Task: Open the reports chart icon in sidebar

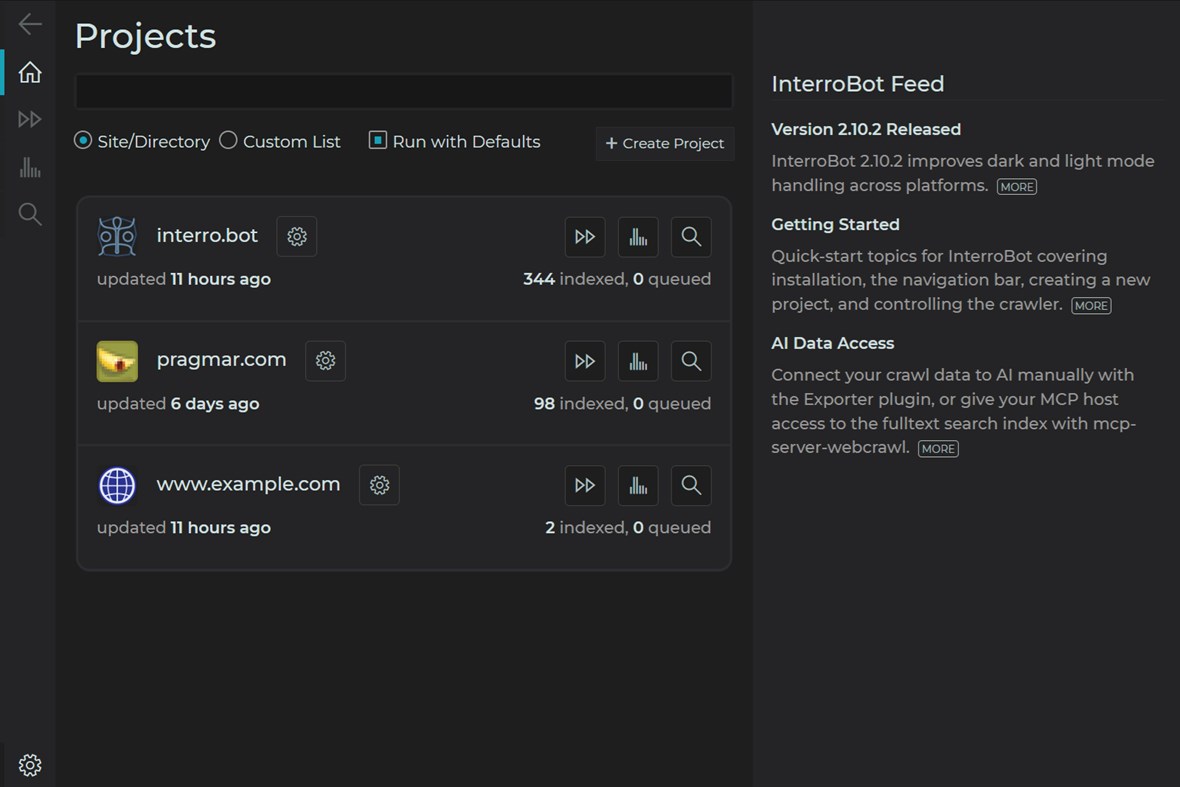Action: coord(30,167)
